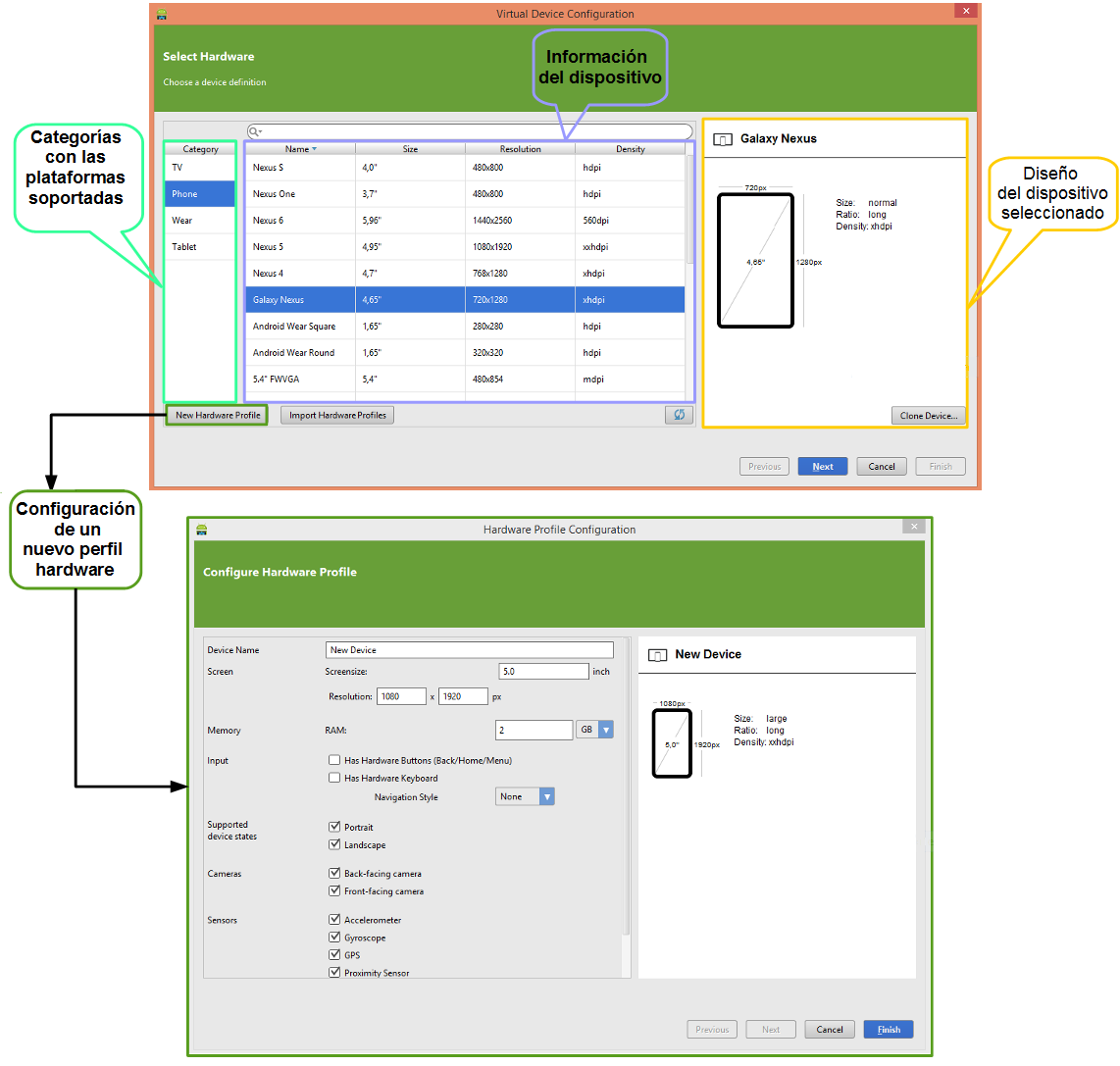Click the refresh icon button below device table

(679, 415)
